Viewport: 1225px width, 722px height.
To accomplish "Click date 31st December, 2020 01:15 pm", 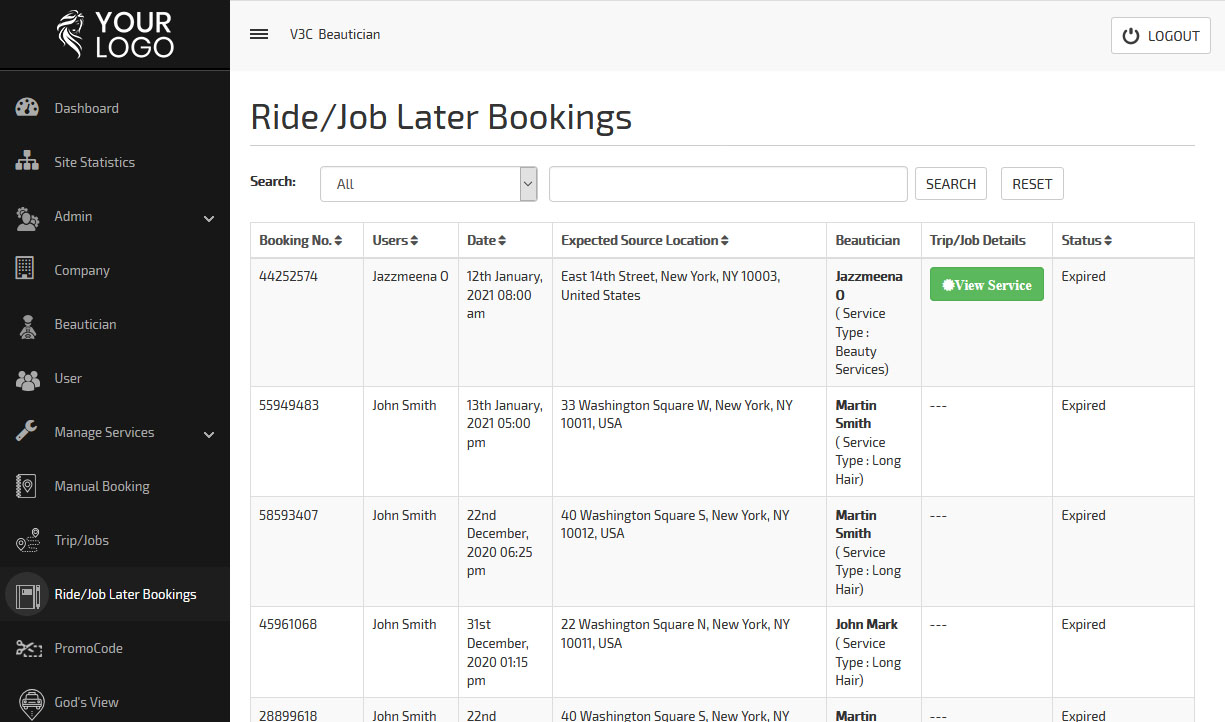I will coord(498,652).
